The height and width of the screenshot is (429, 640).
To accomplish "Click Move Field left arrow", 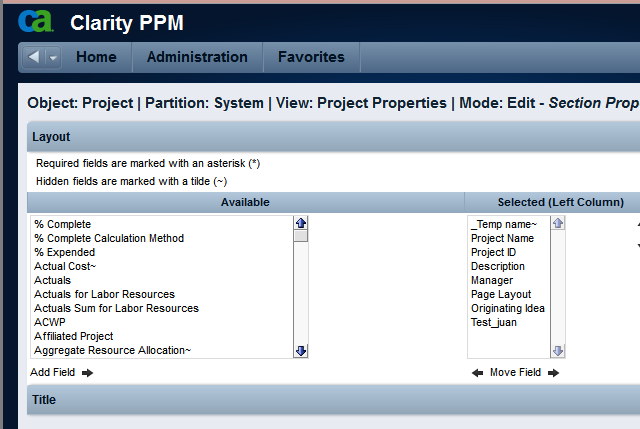I will click(477, 373).
